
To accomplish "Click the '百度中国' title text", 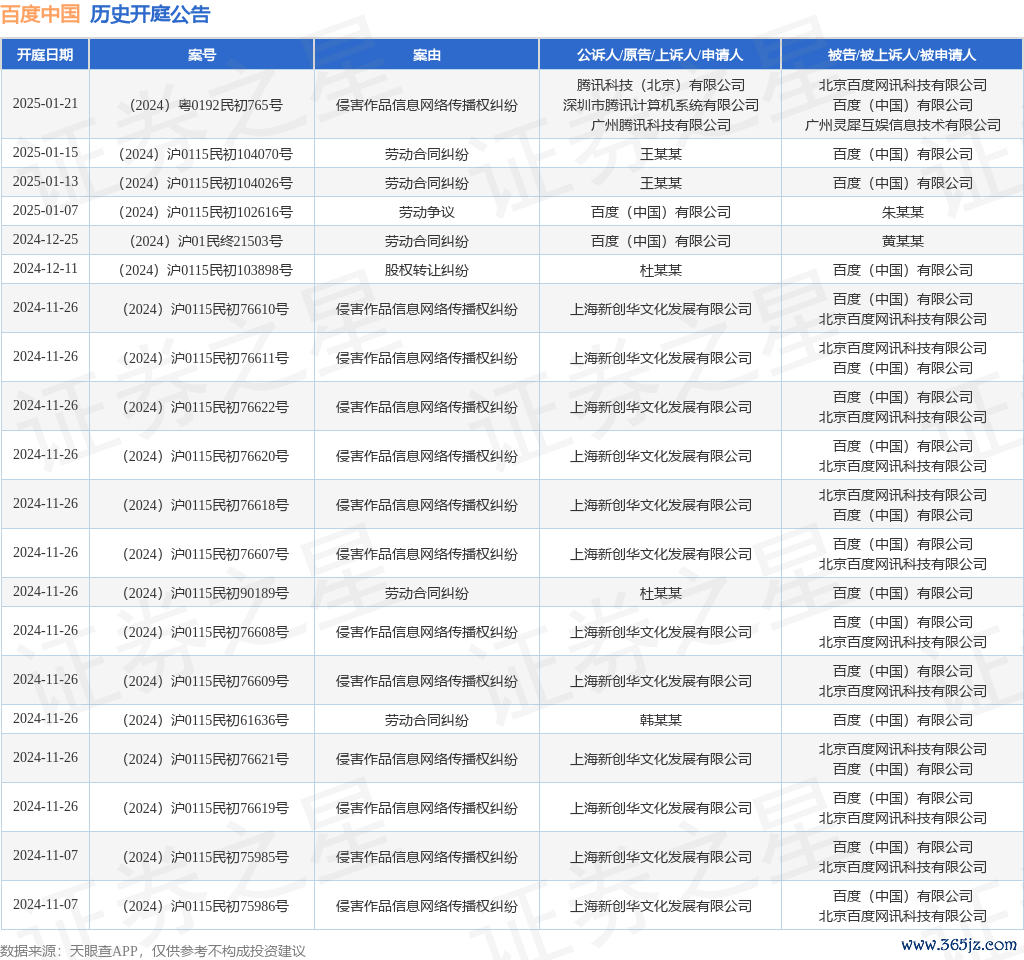I will [40, 14].
